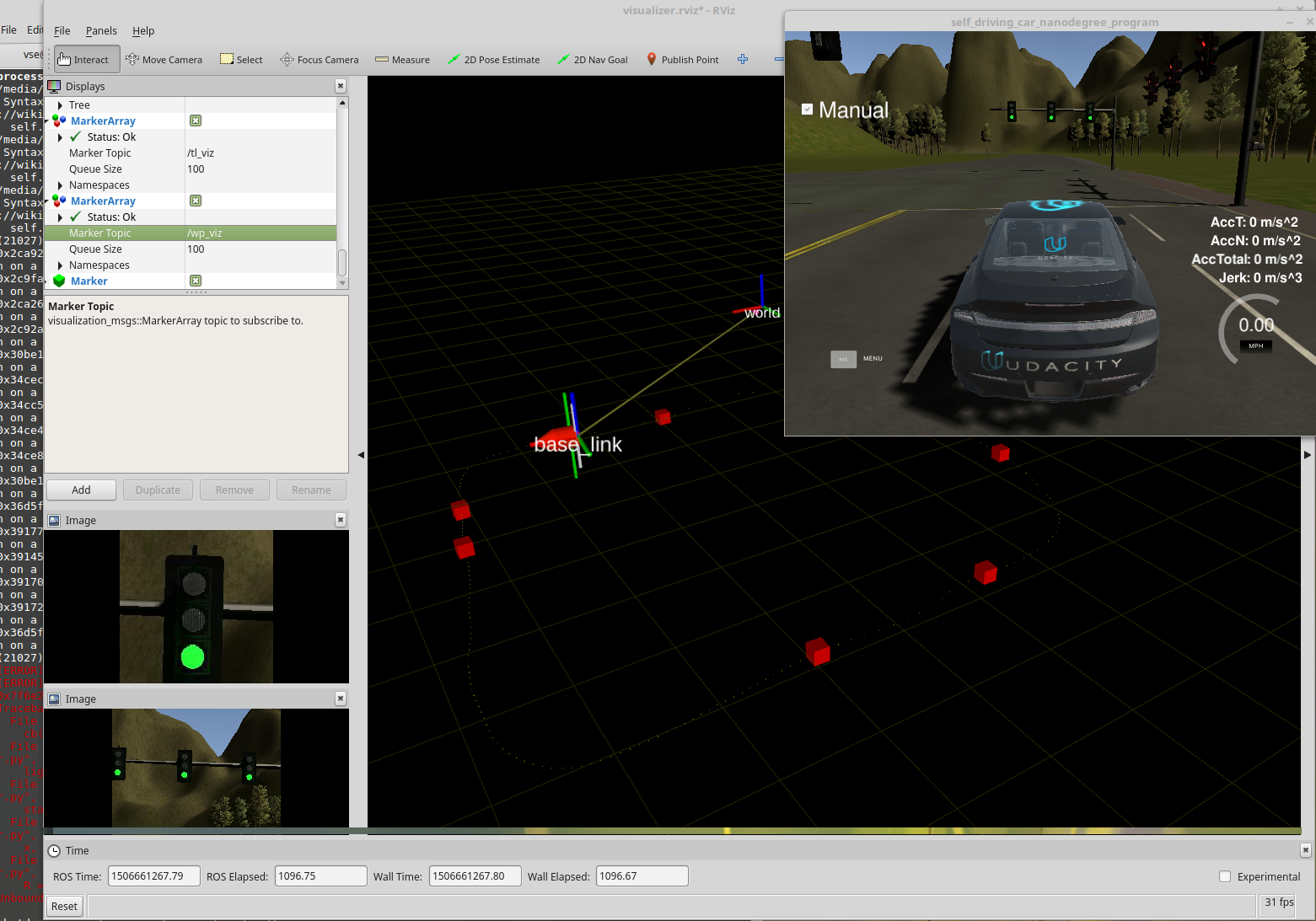Toggle the Marker display checkbox
The height and width of the screenshot is (921, 1316).
coord(196,281)
